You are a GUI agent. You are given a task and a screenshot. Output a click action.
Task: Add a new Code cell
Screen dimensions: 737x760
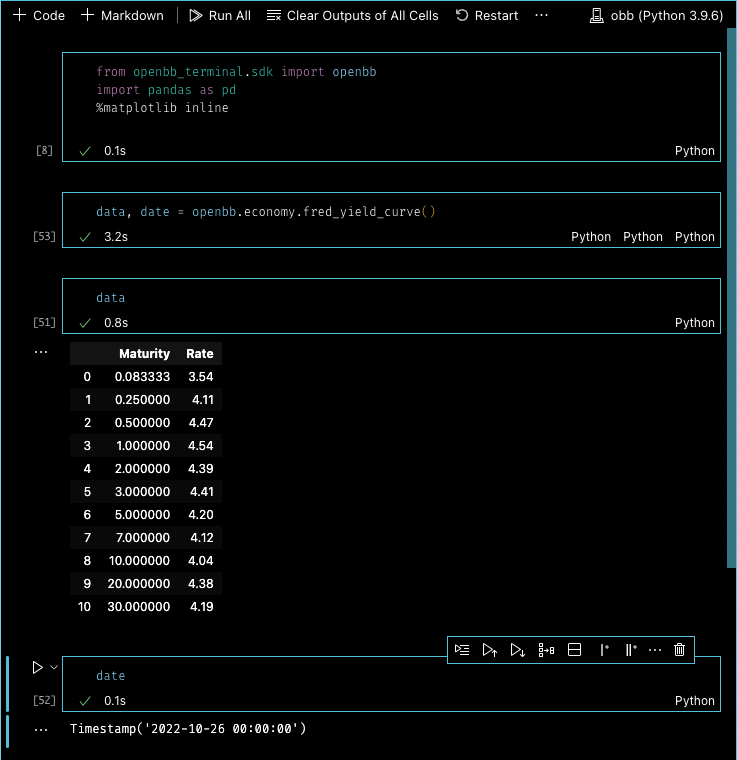pos(39,16)
